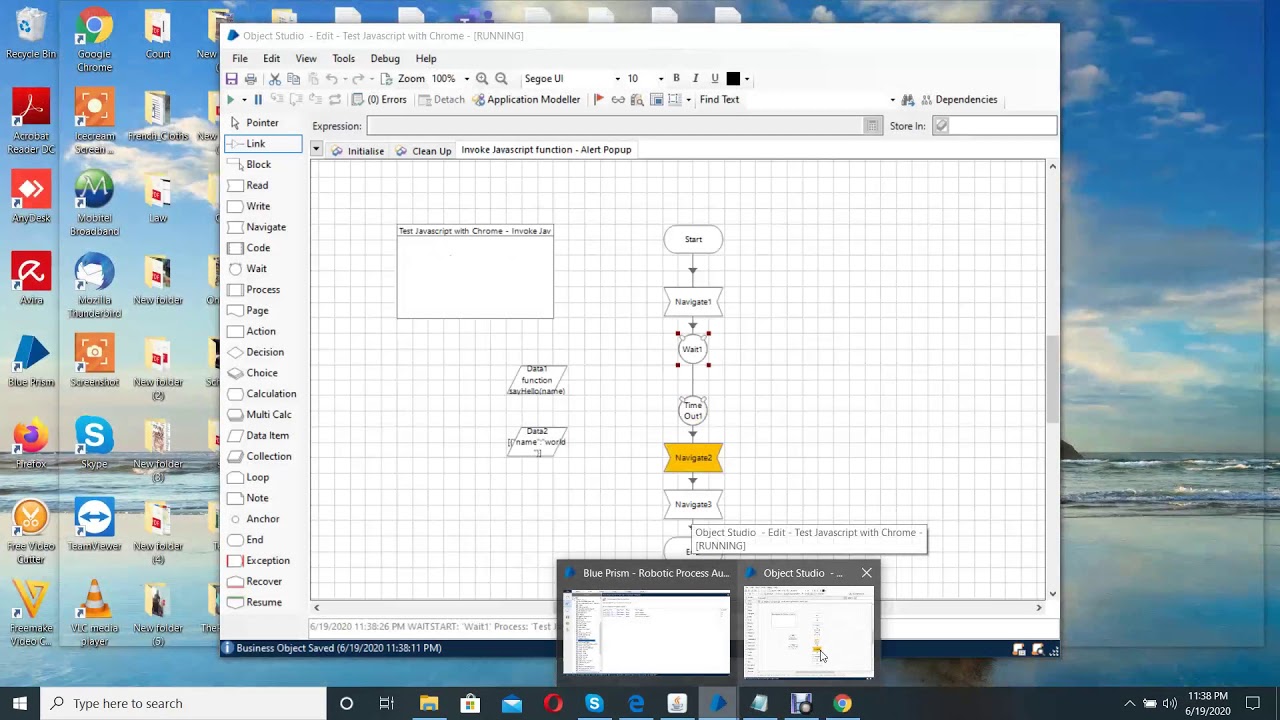
Task: Activate the Link tool
Action: tap(263, 144)
